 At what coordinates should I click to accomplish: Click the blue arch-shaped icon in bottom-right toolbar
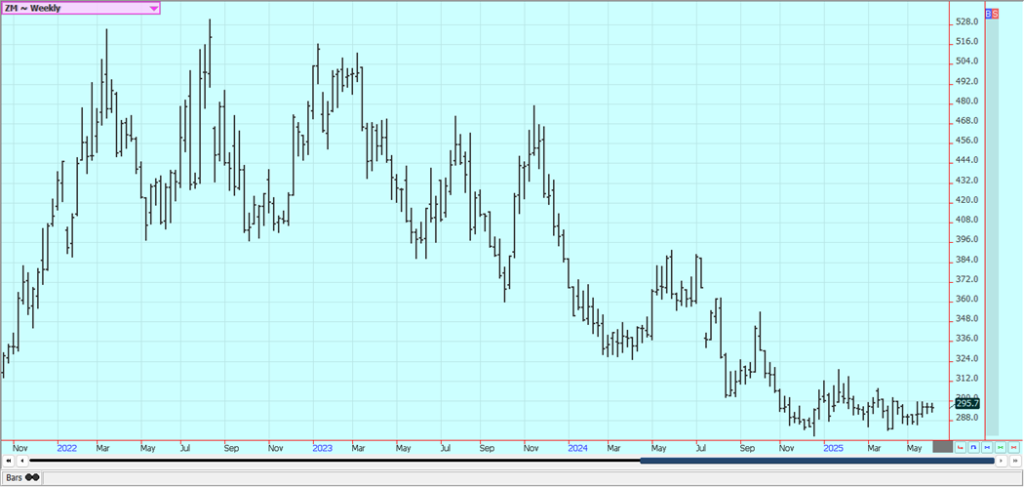point(974,447)
